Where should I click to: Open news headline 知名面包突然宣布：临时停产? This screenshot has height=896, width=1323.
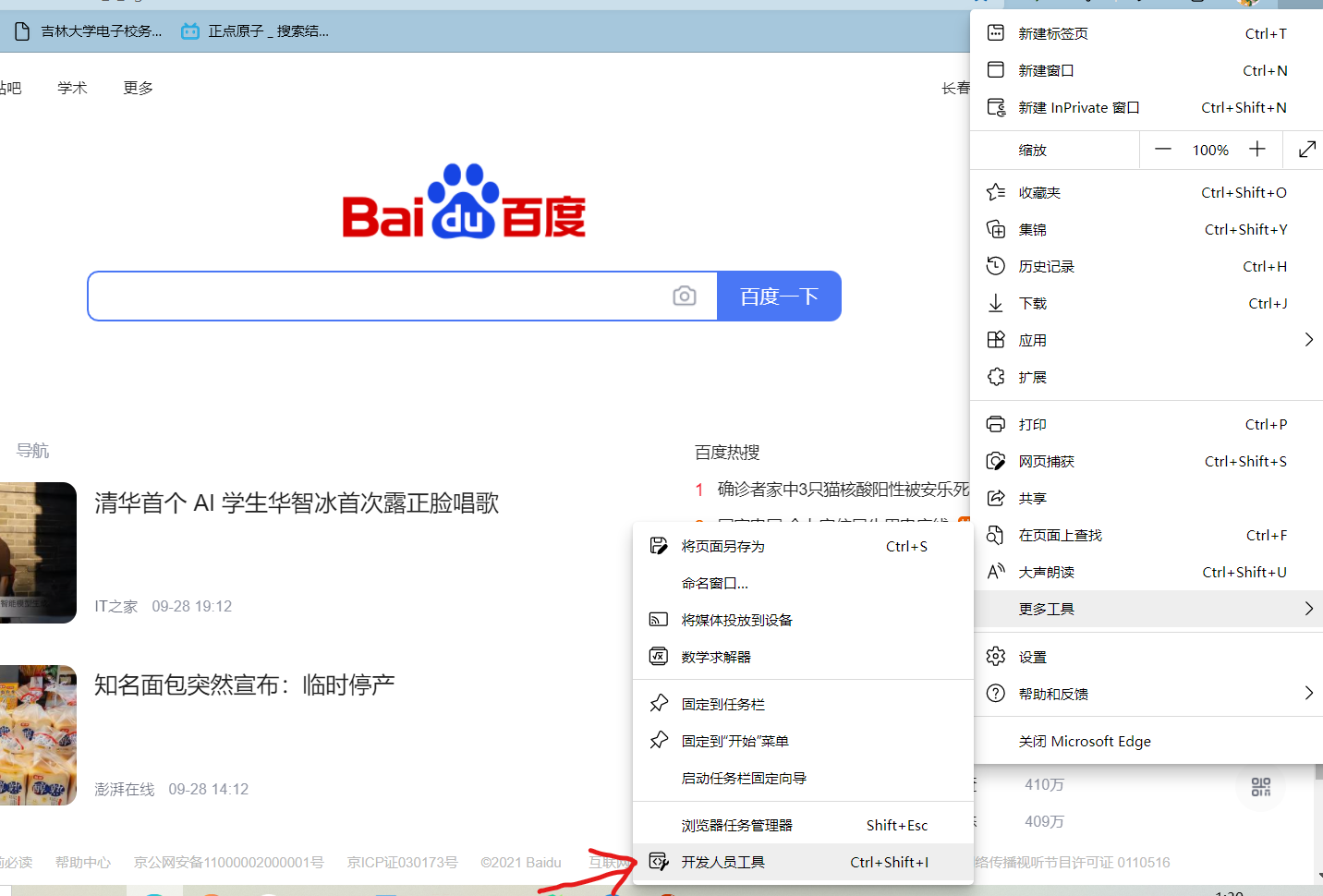245,684
